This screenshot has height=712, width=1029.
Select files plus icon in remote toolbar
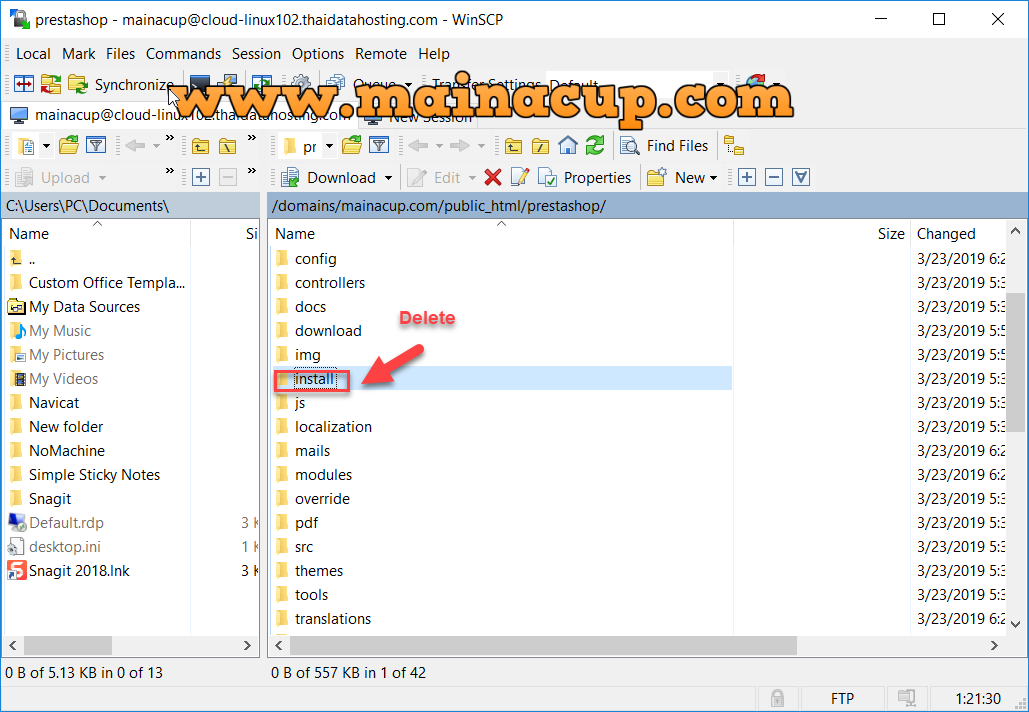coord(747,177)
